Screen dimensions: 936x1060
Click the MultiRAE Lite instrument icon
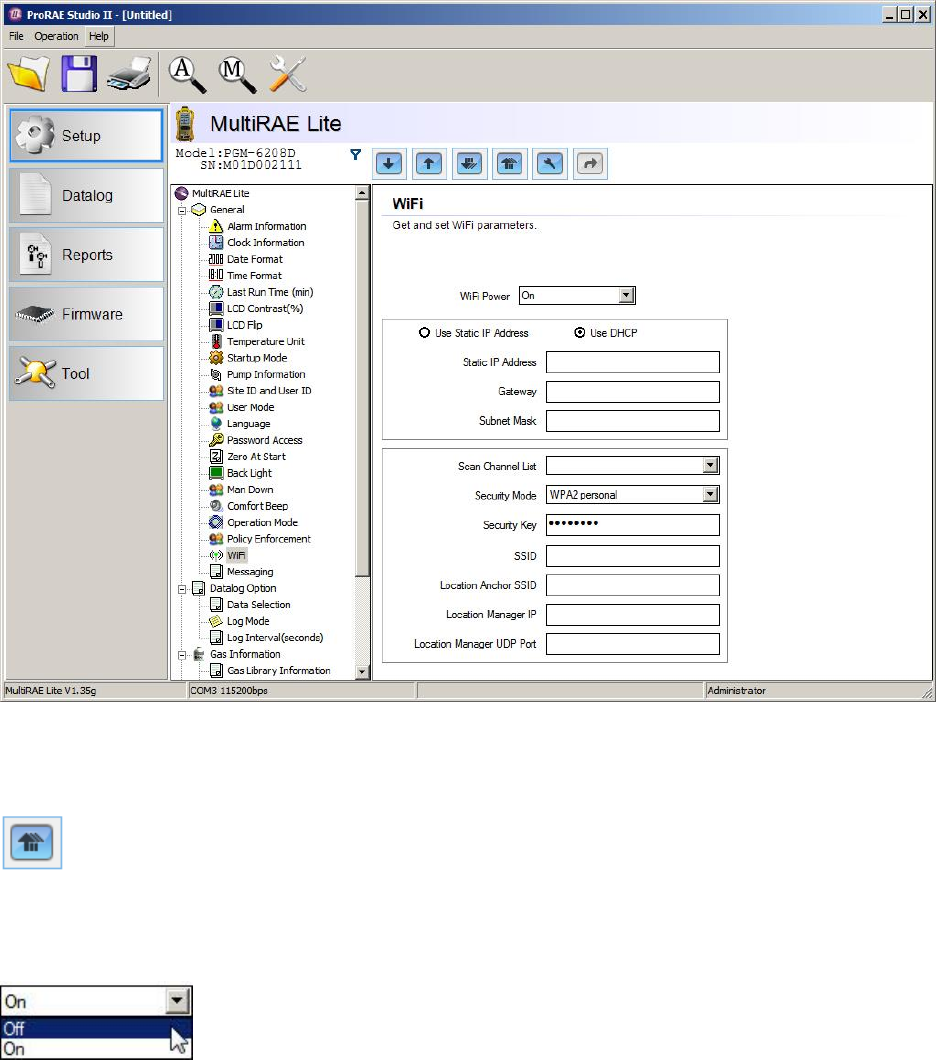(184, 124)
